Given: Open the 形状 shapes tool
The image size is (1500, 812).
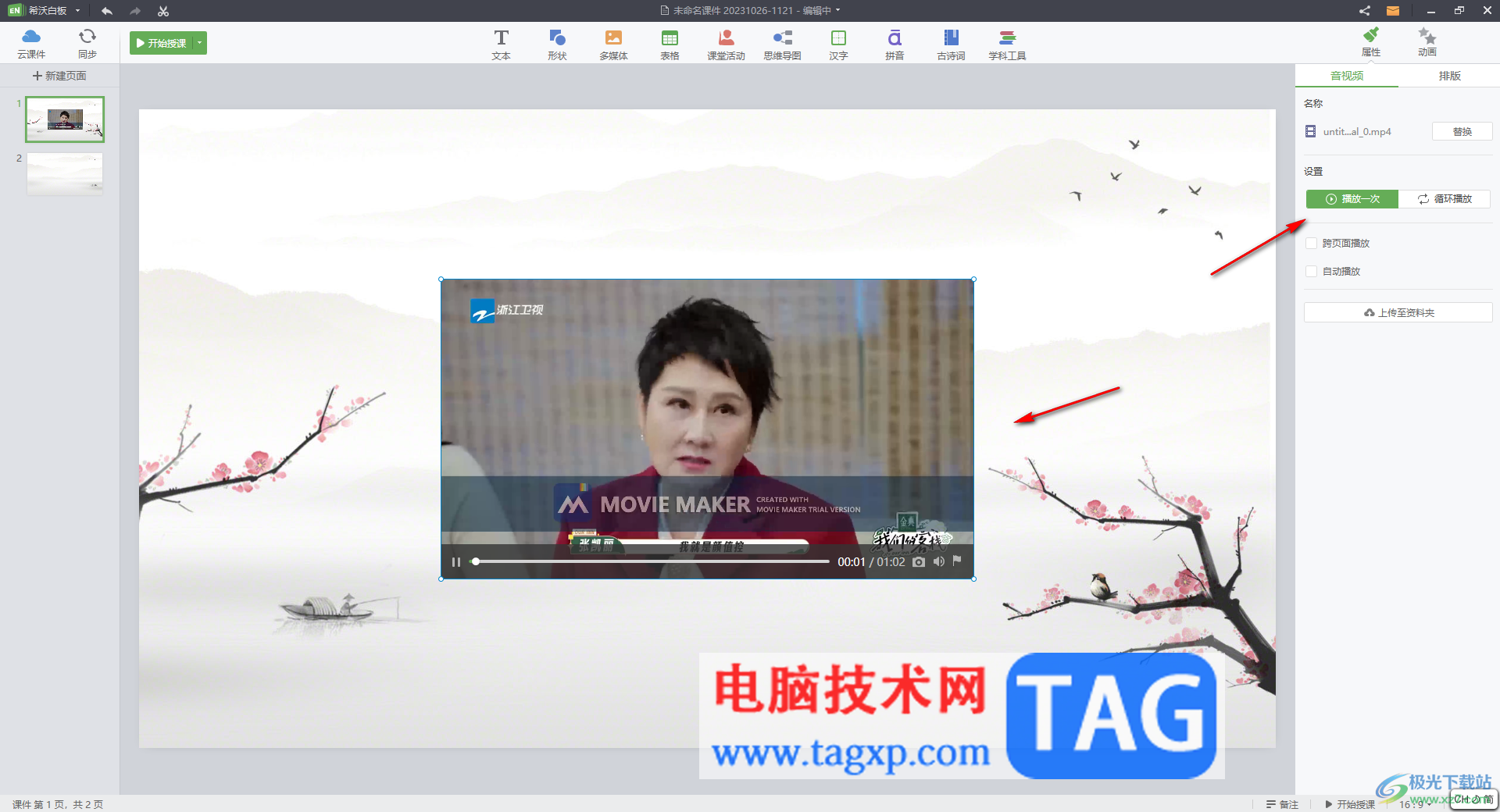Looking at the screenshot, I should click(x=557, y=45).
